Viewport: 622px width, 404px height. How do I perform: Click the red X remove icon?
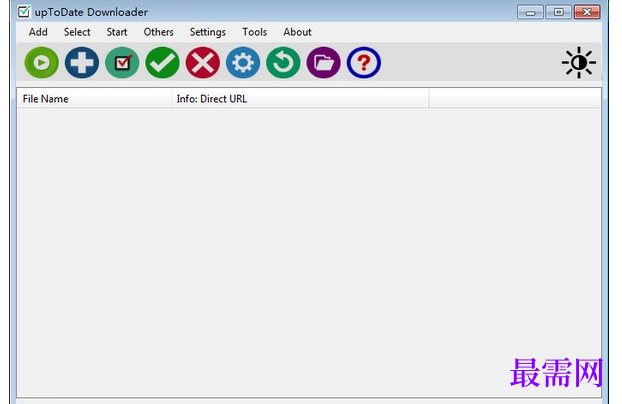tap(203, 63)
